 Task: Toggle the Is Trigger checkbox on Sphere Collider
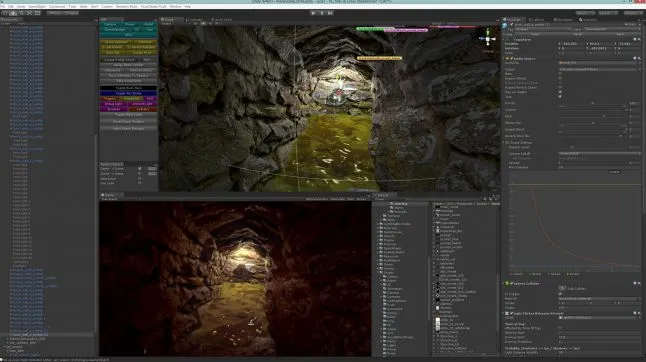(560, 294)
